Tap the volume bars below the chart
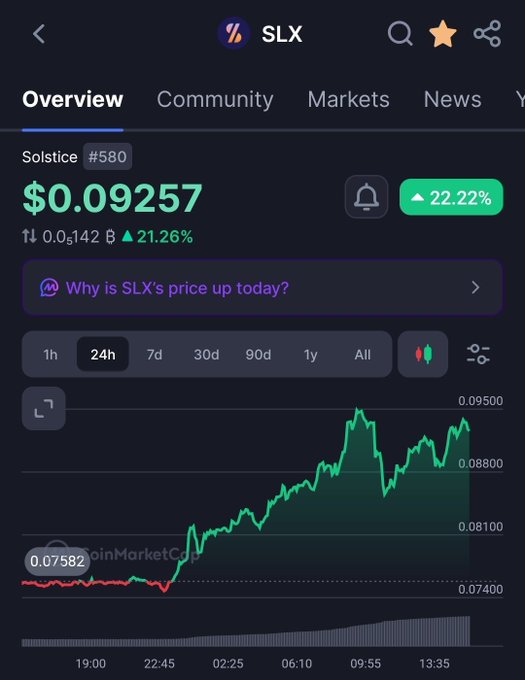The image size is (525, 680). pyautogui.click(x=246, y=631)
